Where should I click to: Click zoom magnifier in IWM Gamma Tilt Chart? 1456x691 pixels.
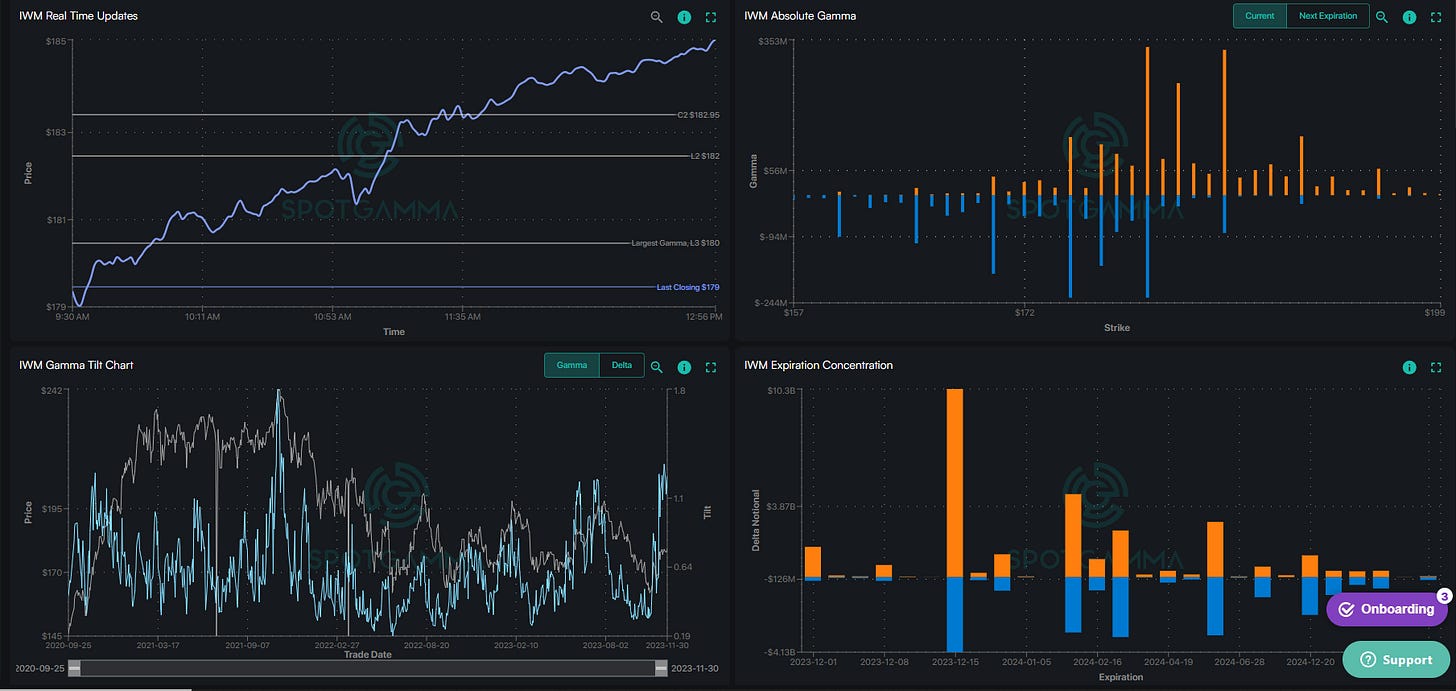coord(657,367)
